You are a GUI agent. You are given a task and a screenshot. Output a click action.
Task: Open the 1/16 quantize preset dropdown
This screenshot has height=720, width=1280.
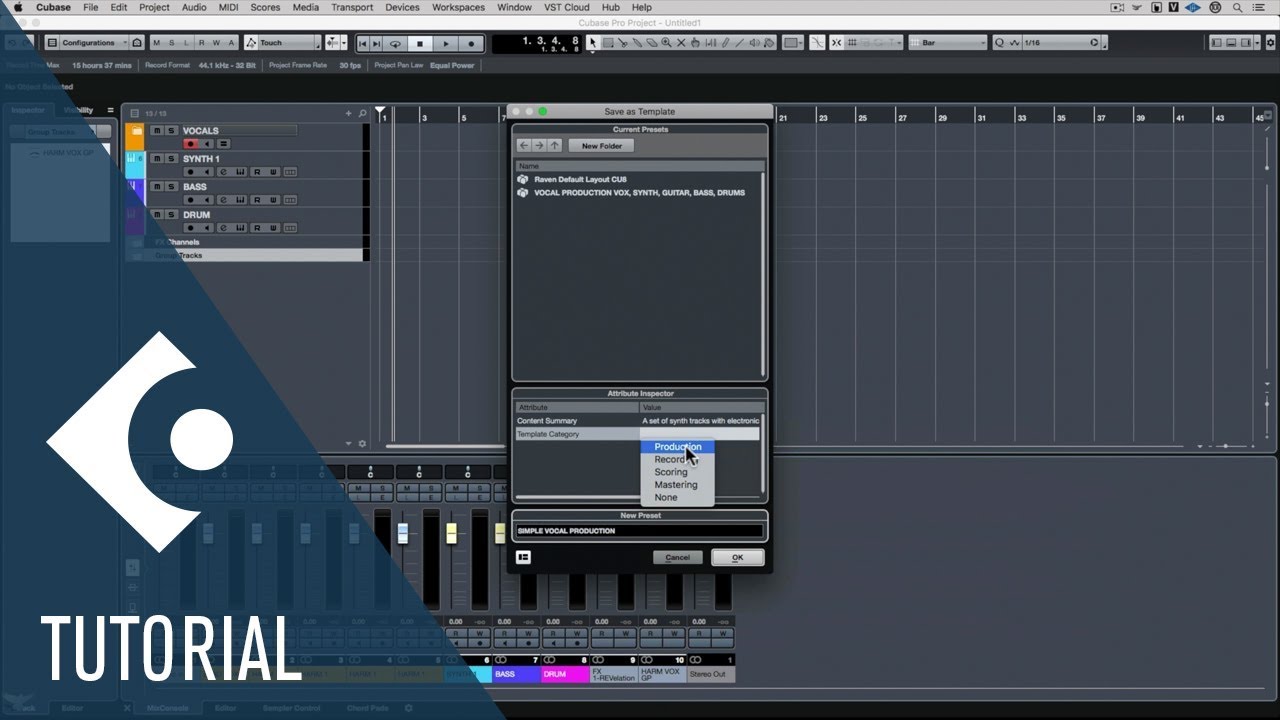pyautogui.click(x=1062, y=43)
